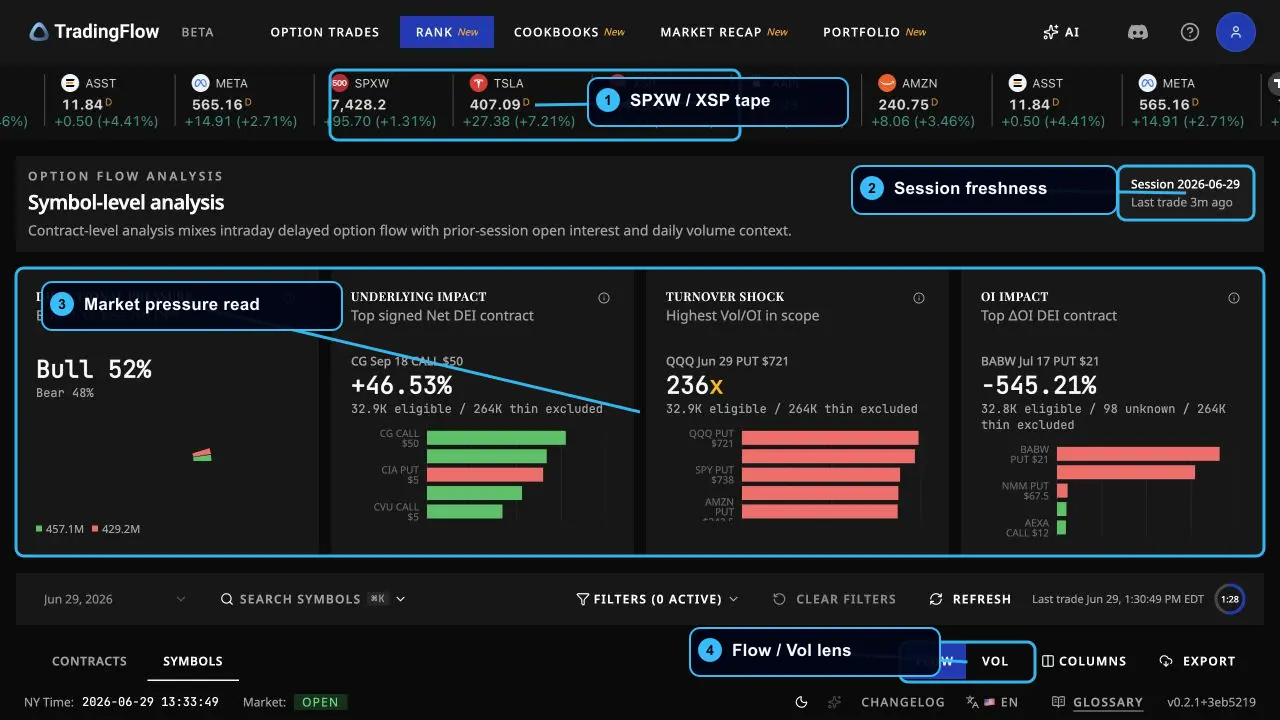The height and width of the screenshot is (720, 1280).
Task: Click the Session 2026-06-29 label
Action: [x=1185, y=184]
